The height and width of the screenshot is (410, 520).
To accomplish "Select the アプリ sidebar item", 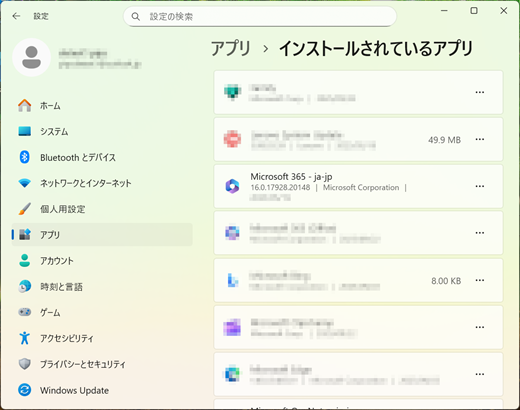I will (x=102, y=235).
